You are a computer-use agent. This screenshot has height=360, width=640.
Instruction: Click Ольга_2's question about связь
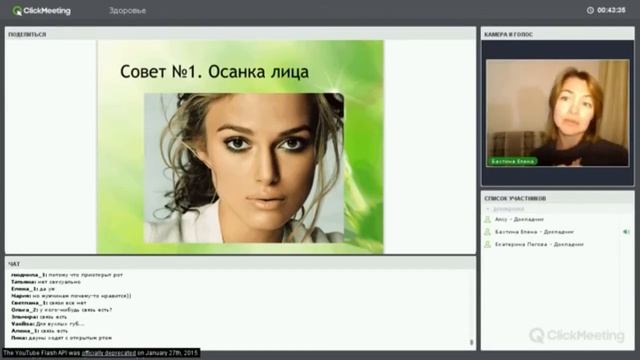tap(62, 310)
